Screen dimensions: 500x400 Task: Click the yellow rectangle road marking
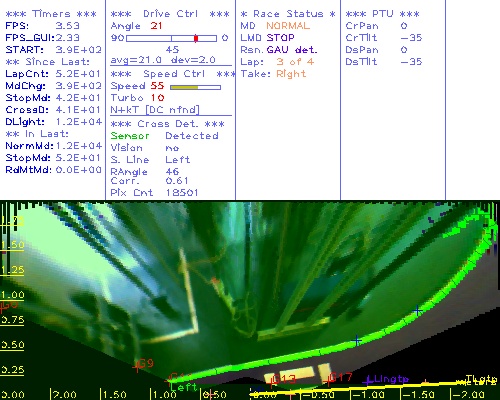(297, 373)
